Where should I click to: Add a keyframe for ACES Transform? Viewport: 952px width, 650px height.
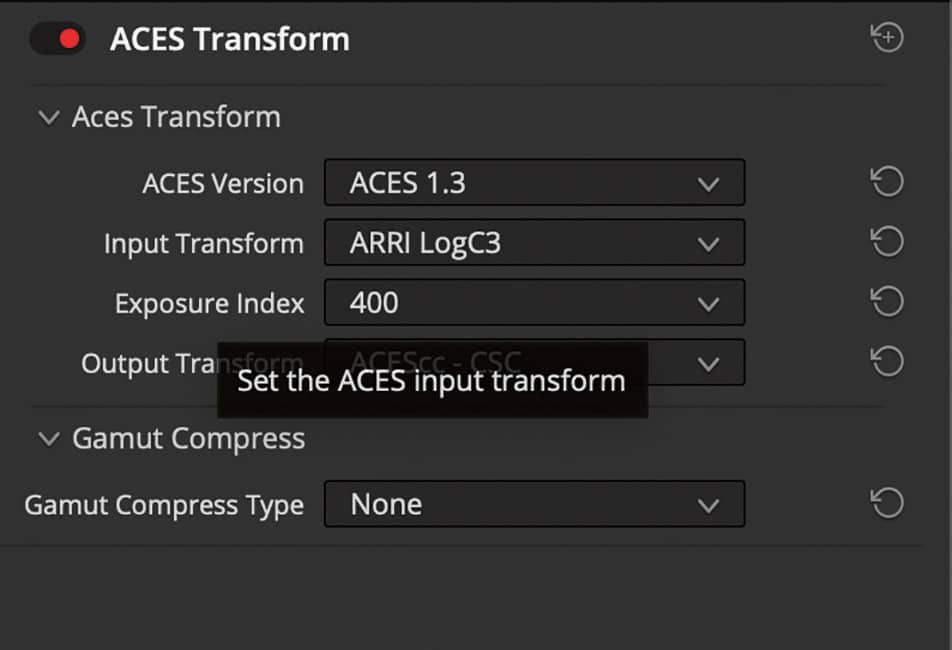click(x=886, y=37)
